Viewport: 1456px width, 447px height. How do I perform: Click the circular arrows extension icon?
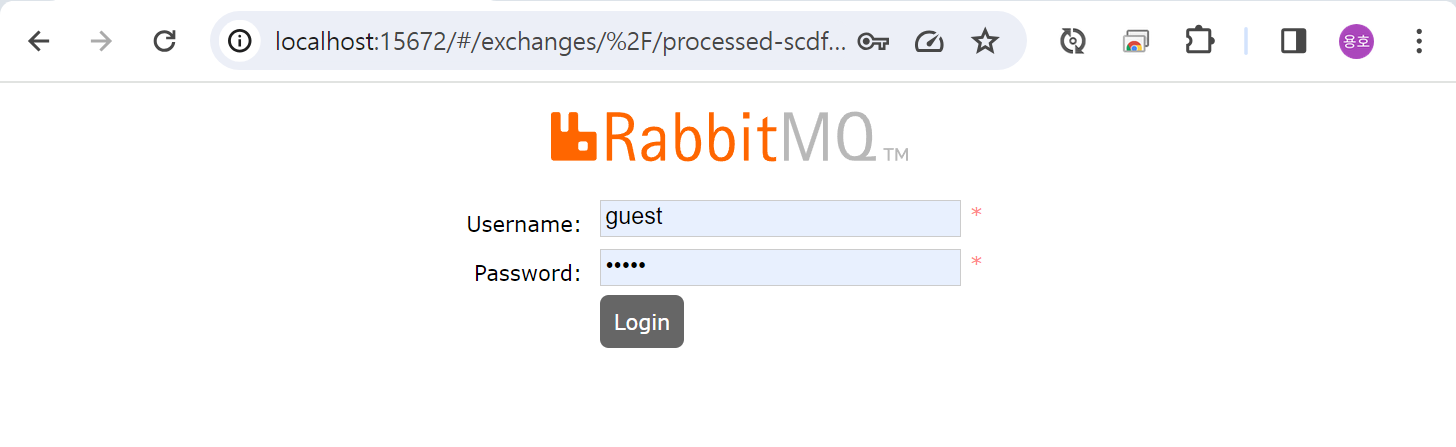1073,41
